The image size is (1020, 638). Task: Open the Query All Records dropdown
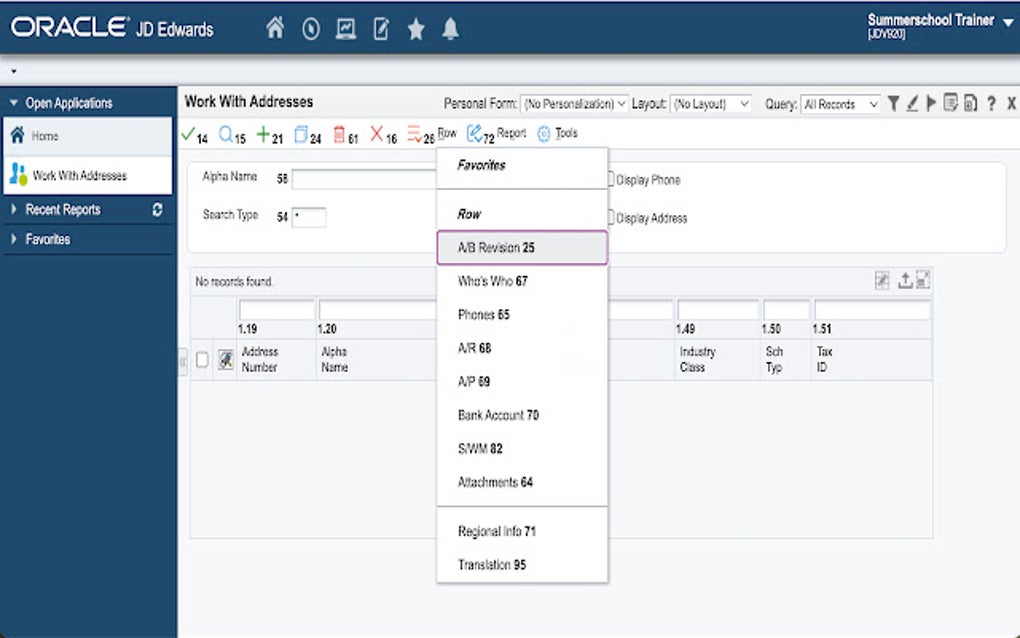pyautogui.click(x=840, y=104)
